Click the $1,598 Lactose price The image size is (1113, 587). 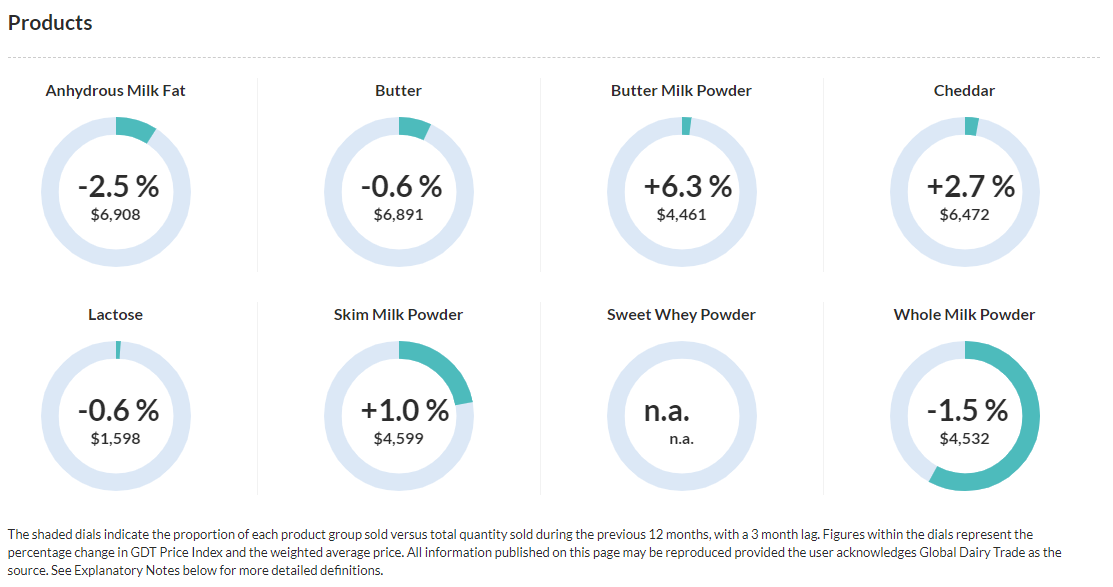(115, 439)
